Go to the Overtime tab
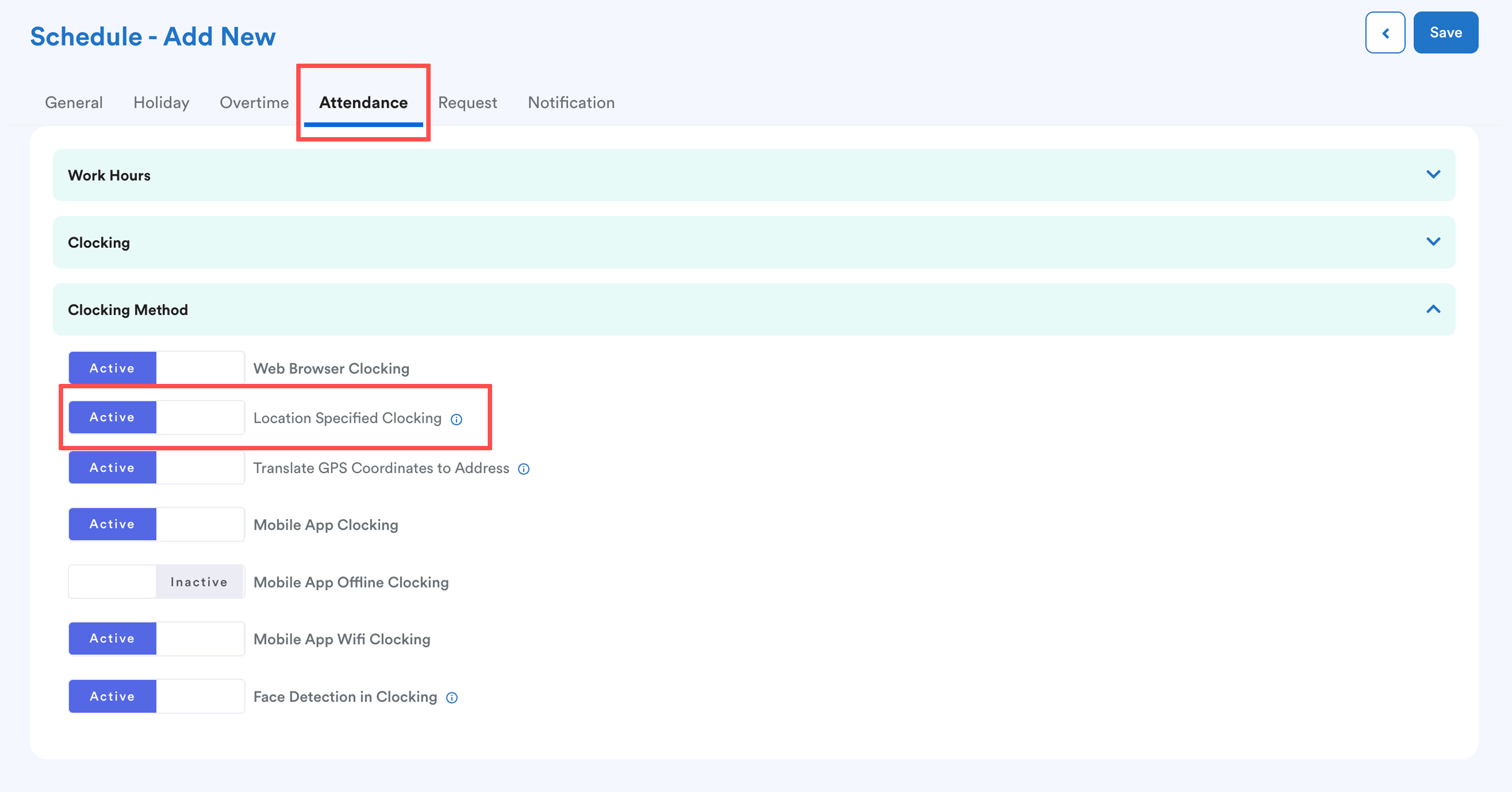 click(254, 103)
